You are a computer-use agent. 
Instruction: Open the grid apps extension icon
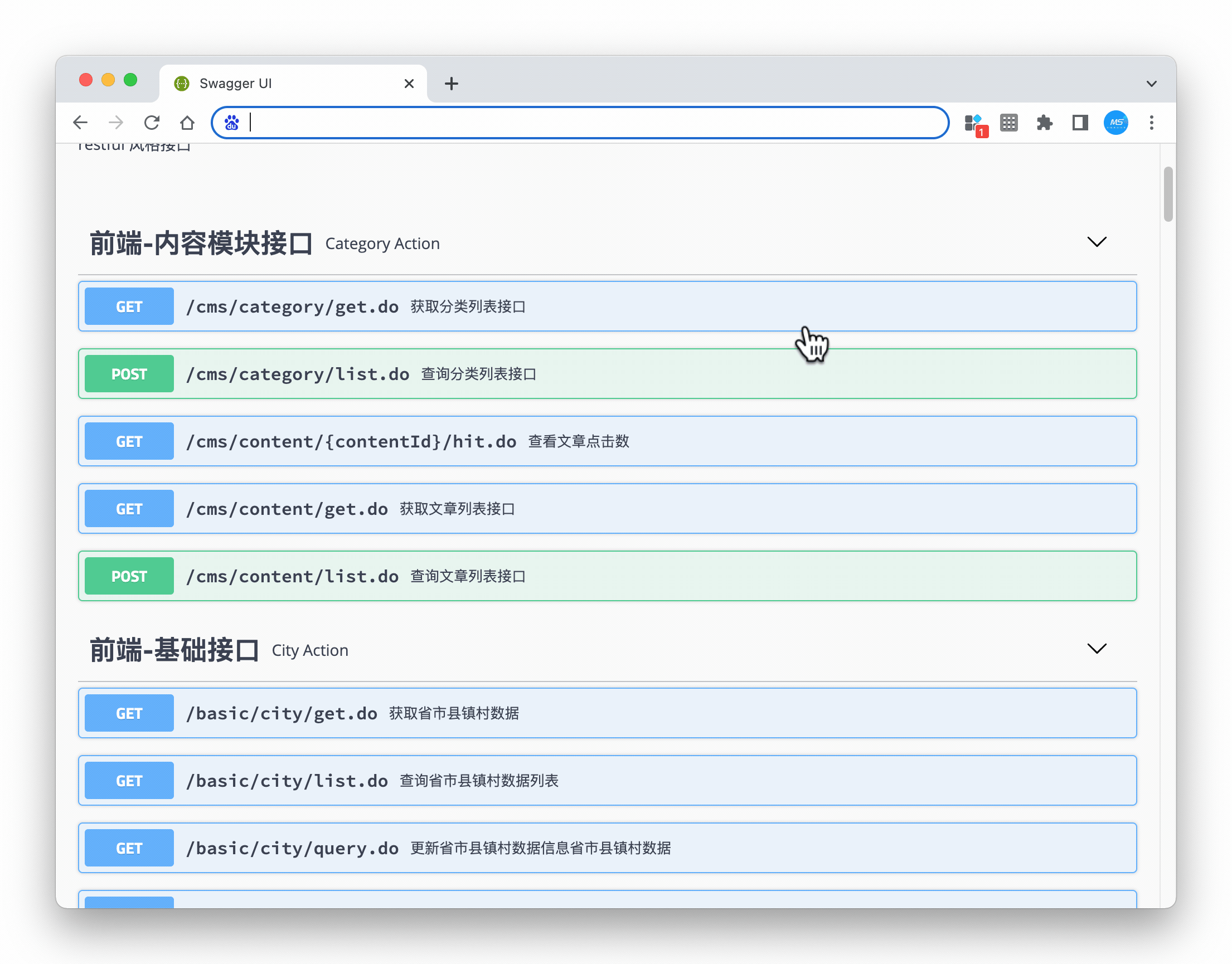click(x=1008, y=123)
